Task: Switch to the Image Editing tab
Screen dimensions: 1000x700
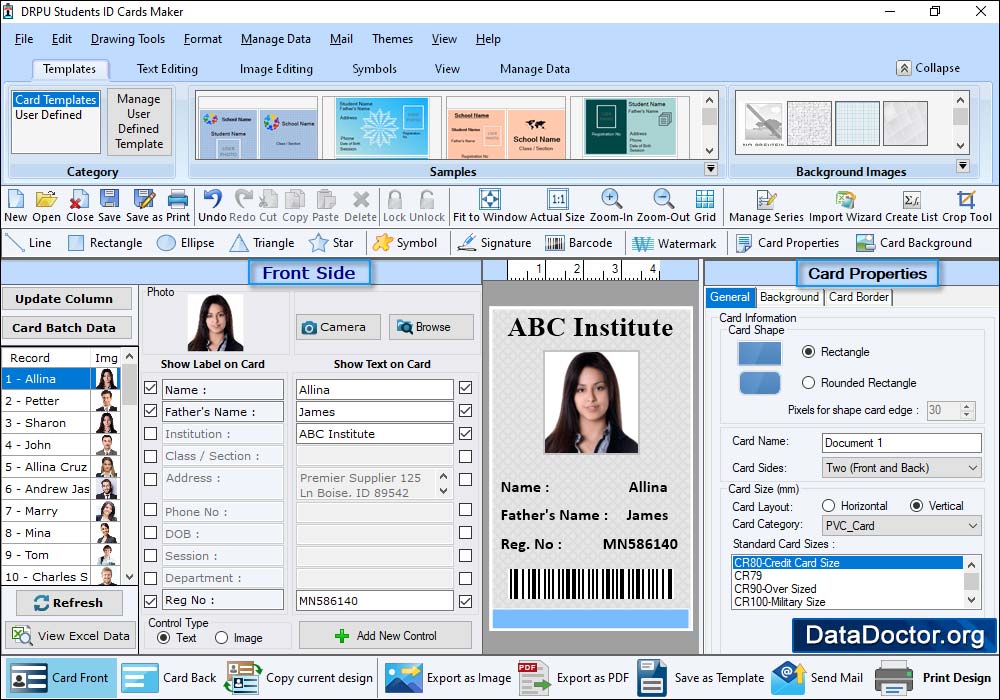Action: pos(276,69)
